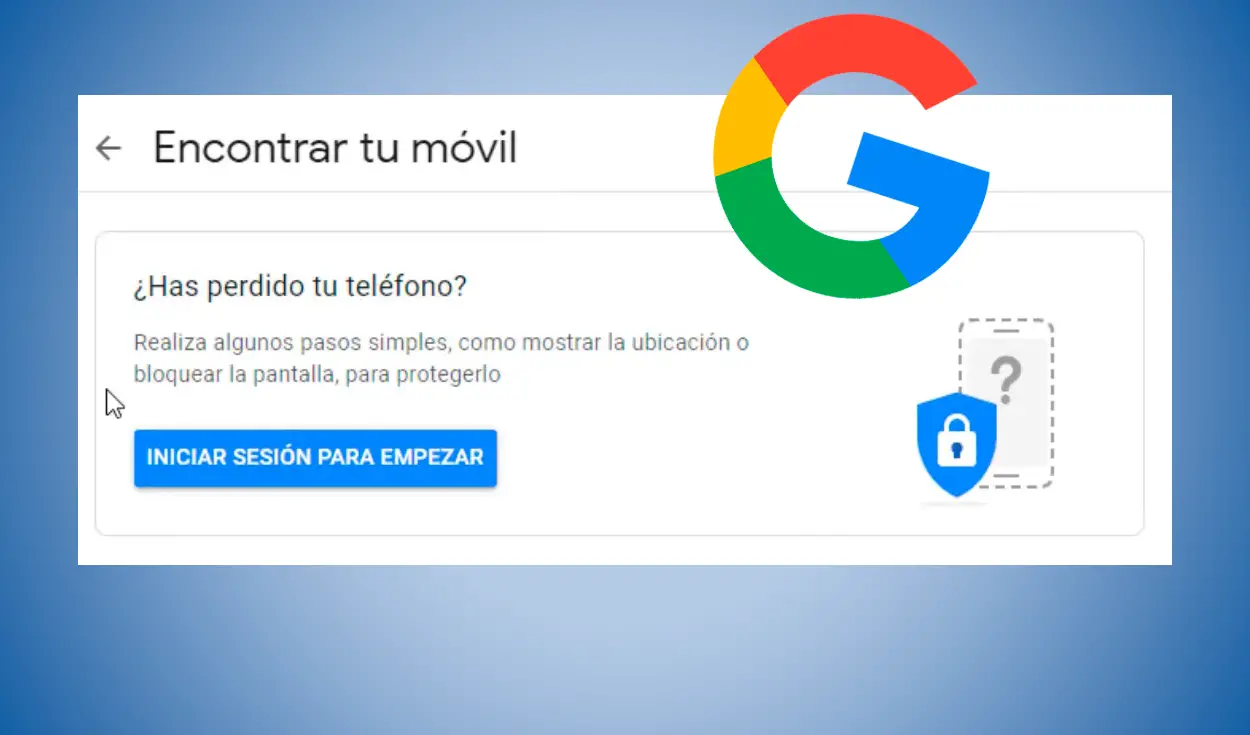The height and width of the screenshot is (735, 1250).
Task: Click the blue shield security icon
Action: 956,445
